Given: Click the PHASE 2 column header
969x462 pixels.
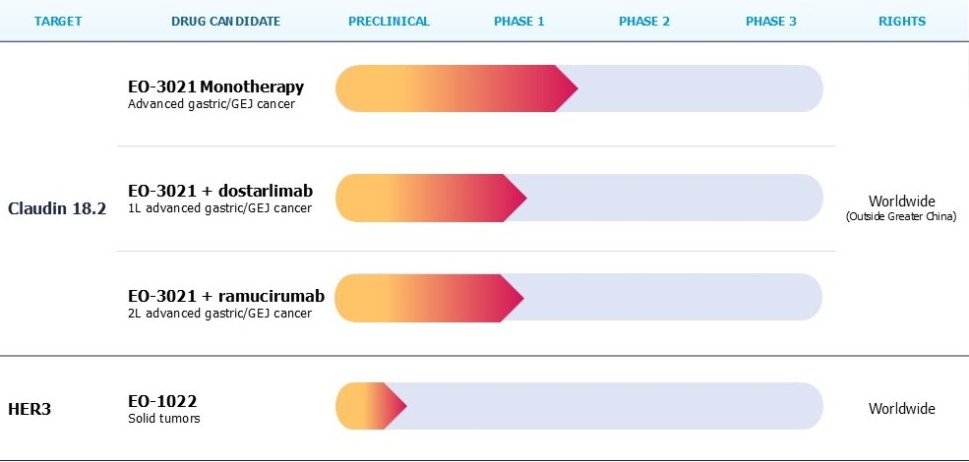Looking at the screenshot, I should 644,21.
